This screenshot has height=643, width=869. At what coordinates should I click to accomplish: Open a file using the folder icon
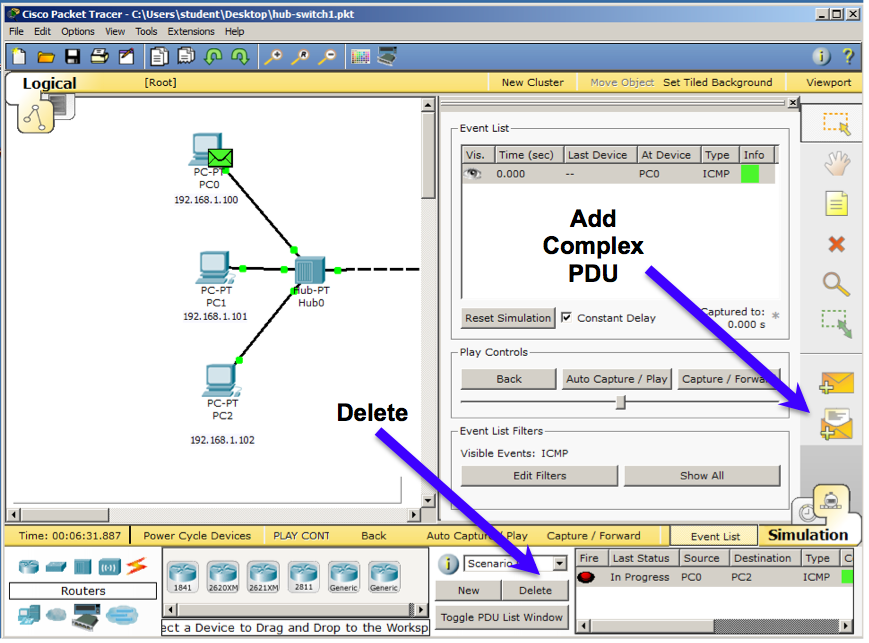click(x=45, y=57)
